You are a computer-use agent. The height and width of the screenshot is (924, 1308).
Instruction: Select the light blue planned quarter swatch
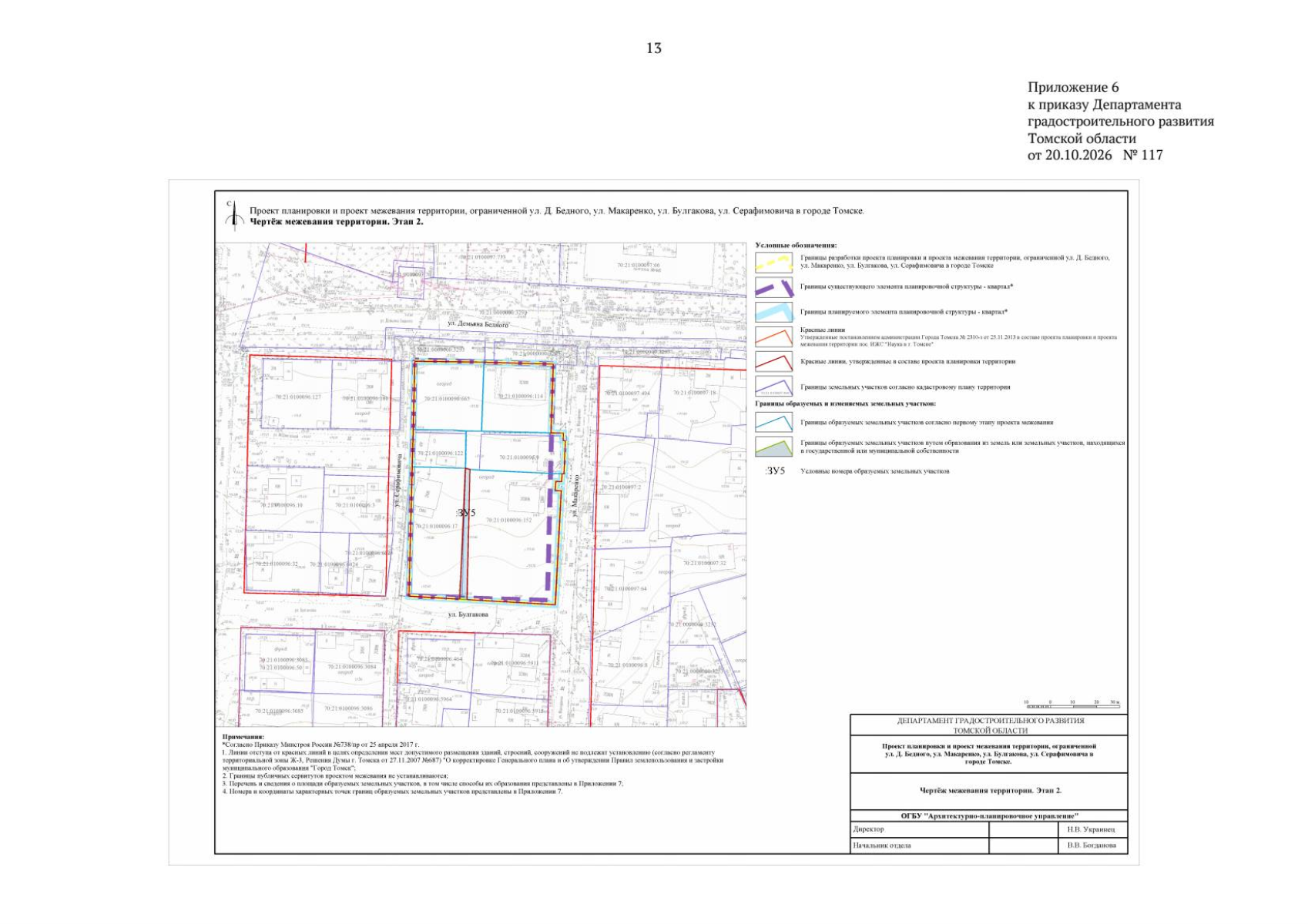point(774,312)
